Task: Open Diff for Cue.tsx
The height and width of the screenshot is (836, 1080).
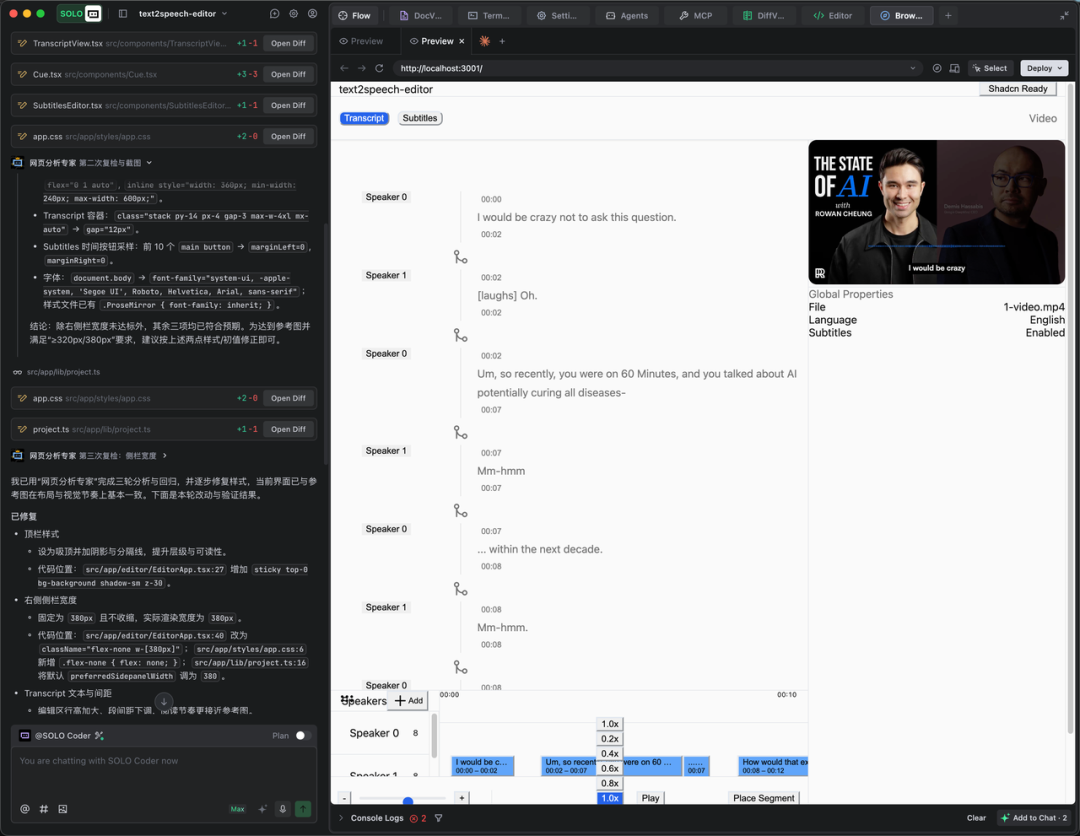Action: pos(288,74)
